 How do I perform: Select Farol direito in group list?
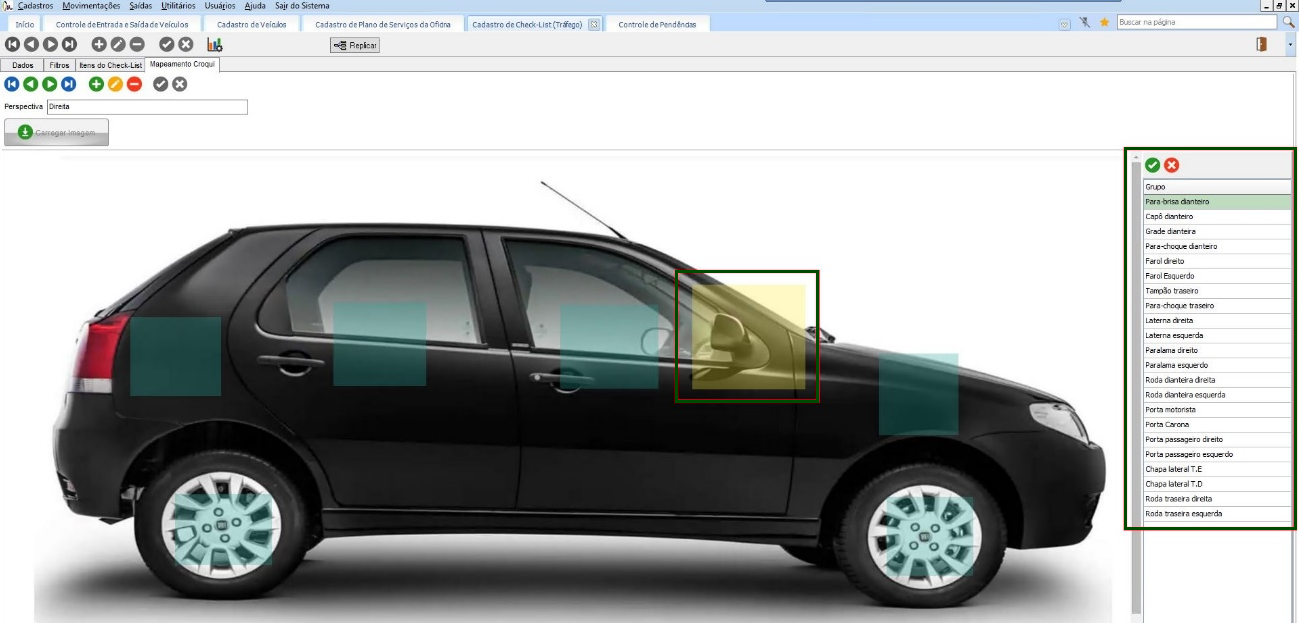pyautogui.click(x=1217, y=261)
